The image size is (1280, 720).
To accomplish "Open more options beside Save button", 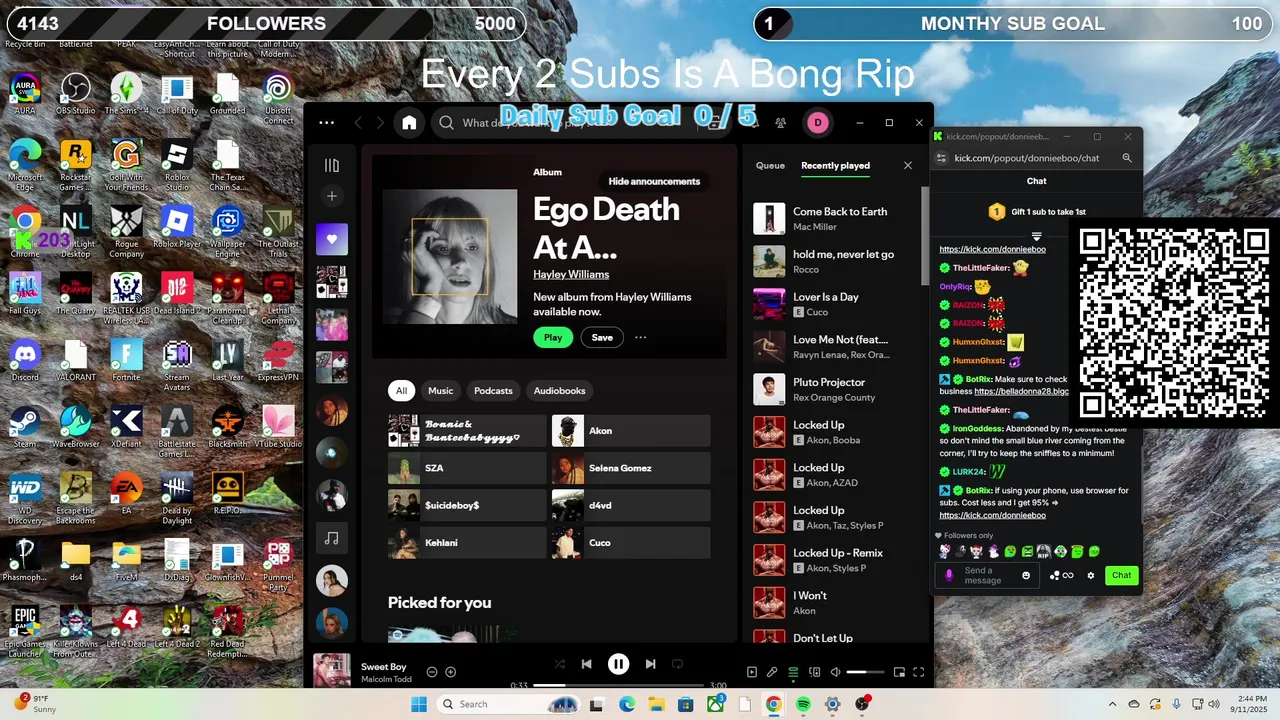I will pos(640,337).
